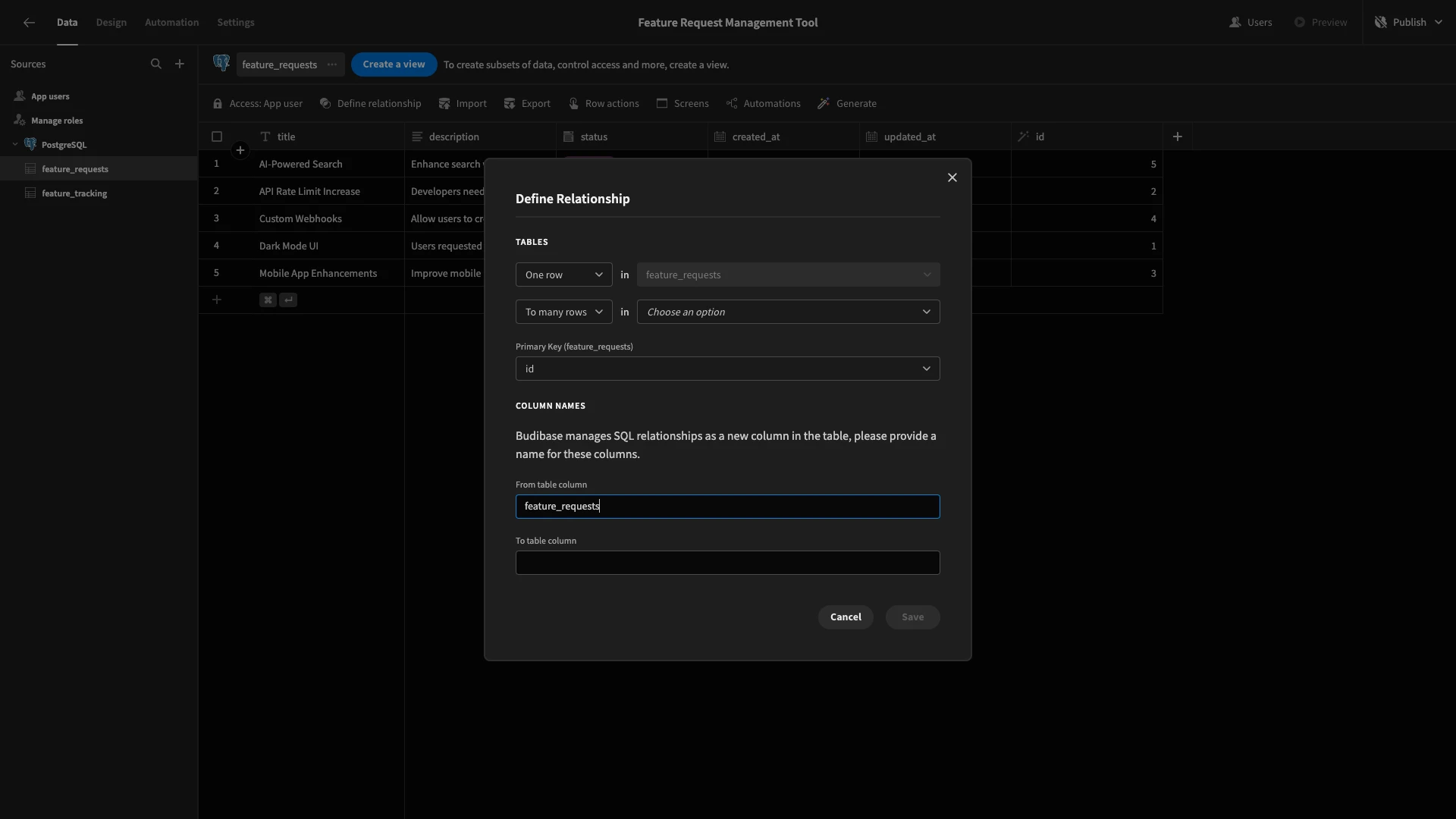Click the title column header
1456x819 pixels.
point(328,136)
